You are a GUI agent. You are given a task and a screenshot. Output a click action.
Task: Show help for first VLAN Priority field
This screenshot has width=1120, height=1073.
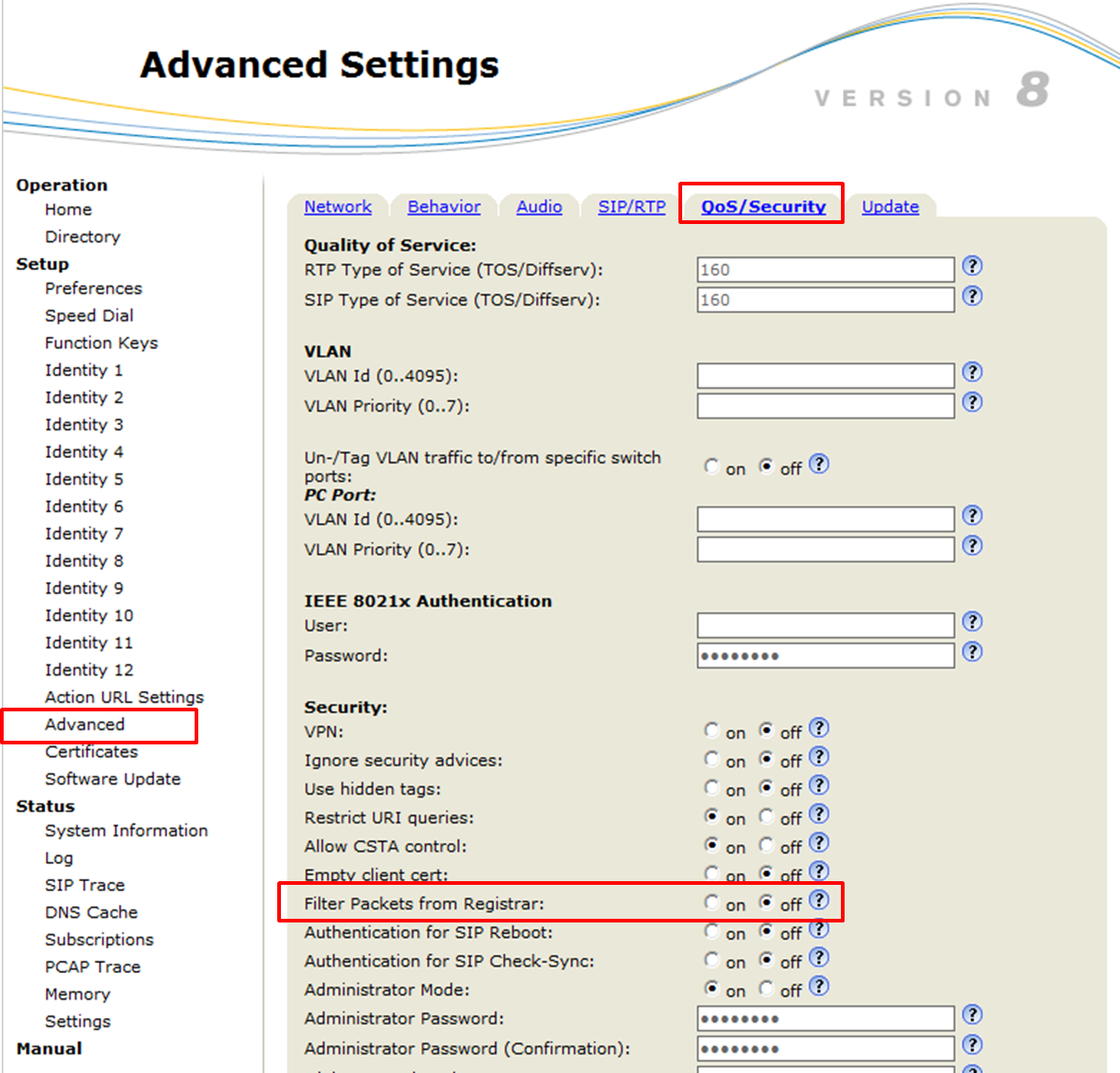click(972, 403)
